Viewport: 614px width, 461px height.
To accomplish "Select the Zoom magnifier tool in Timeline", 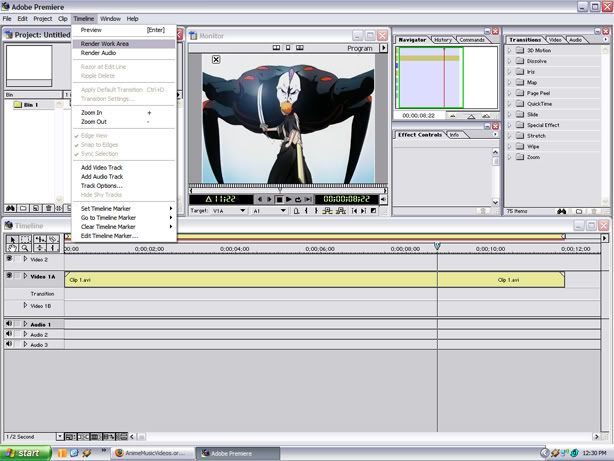I will [25, 248].
